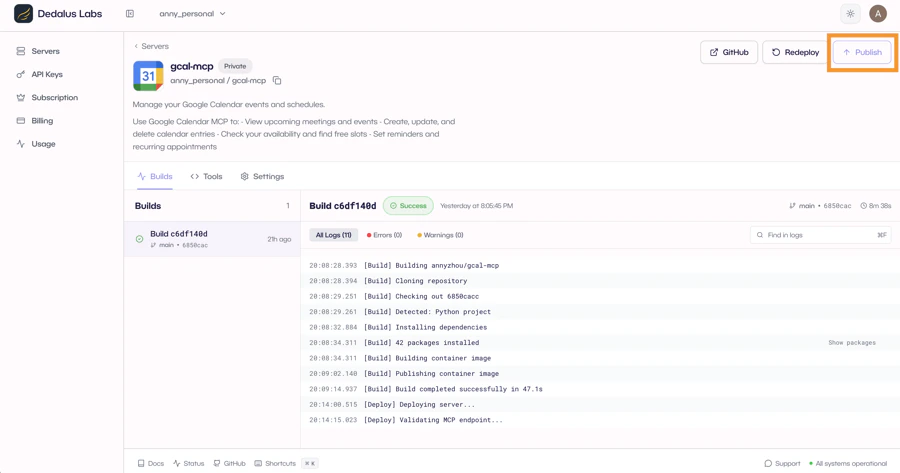Show All Logs (11) filter

333,235
